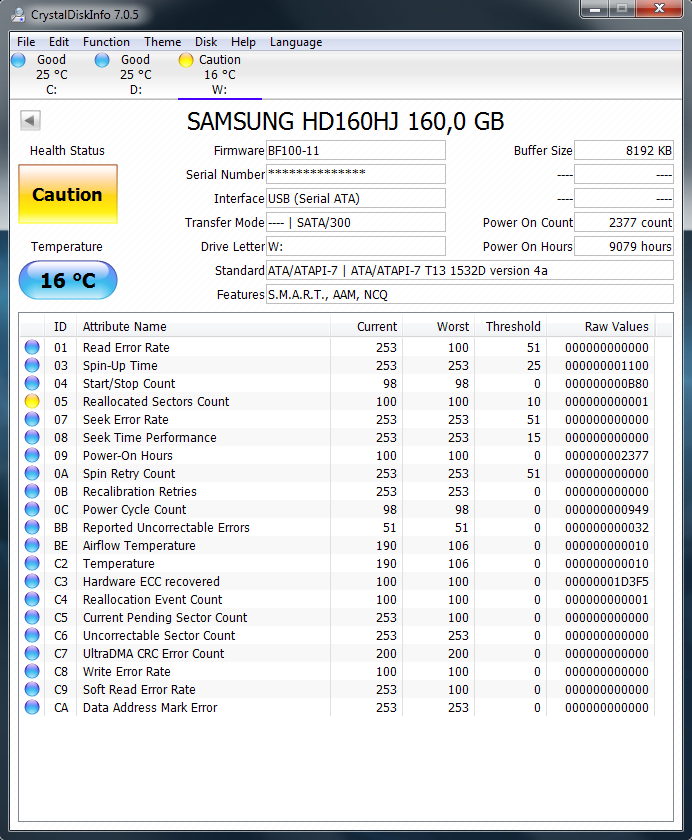Open the Theme menu
The image size is (692, 840).
point(162,42)
